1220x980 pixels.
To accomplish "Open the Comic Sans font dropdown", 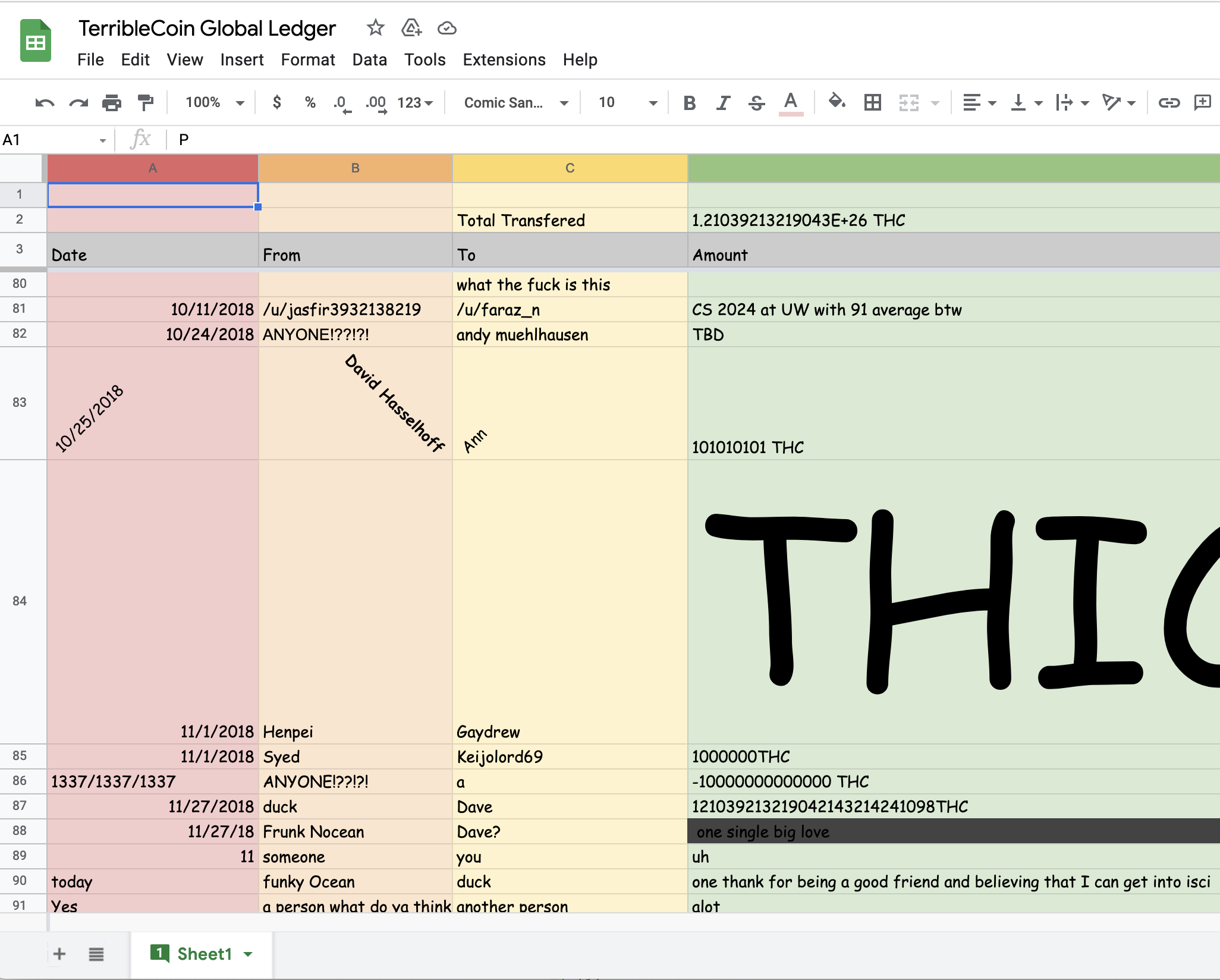I will [516, 103].
